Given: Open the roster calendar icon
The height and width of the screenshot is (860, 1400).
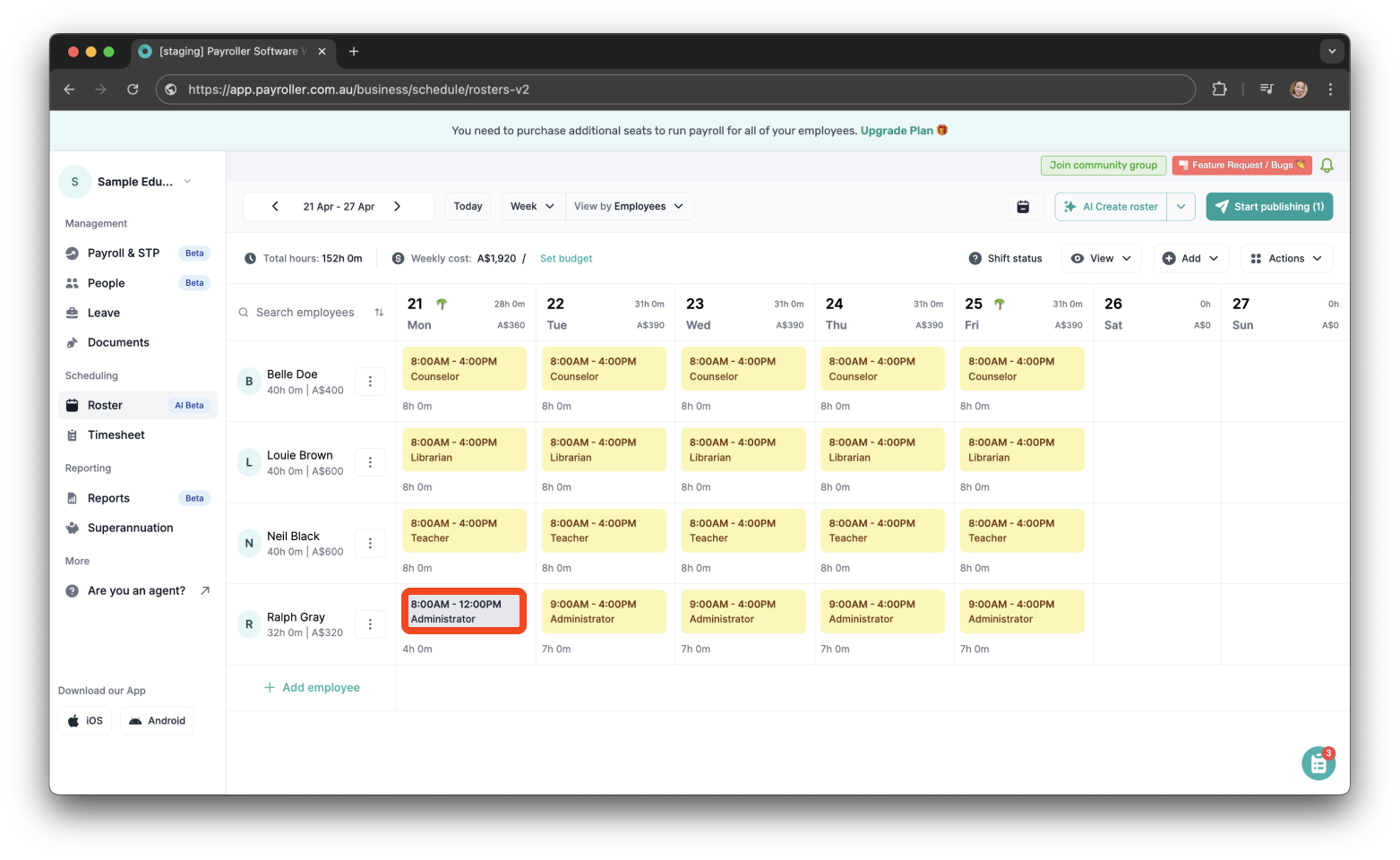Looking at the screenshot, I should (x=1025, y=206).
